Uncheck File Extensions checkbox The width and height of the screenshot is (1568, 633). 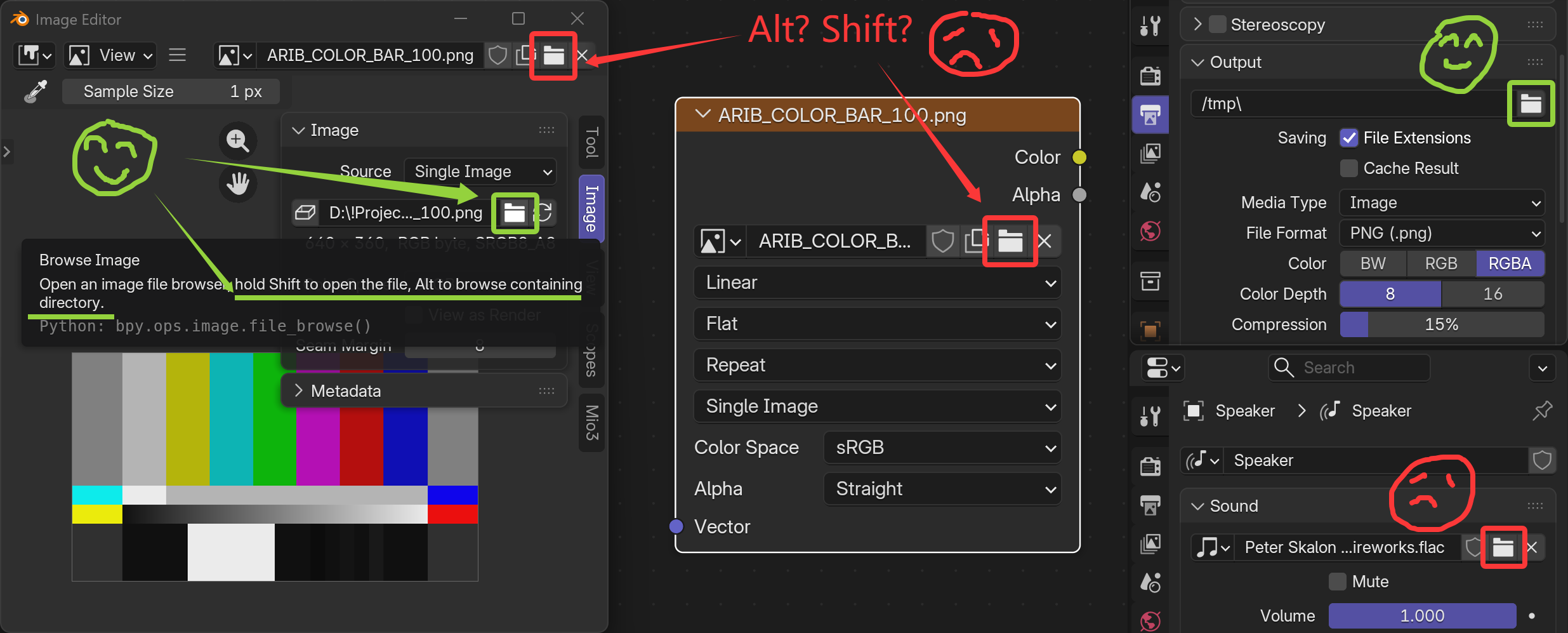tap(1349, 138)
